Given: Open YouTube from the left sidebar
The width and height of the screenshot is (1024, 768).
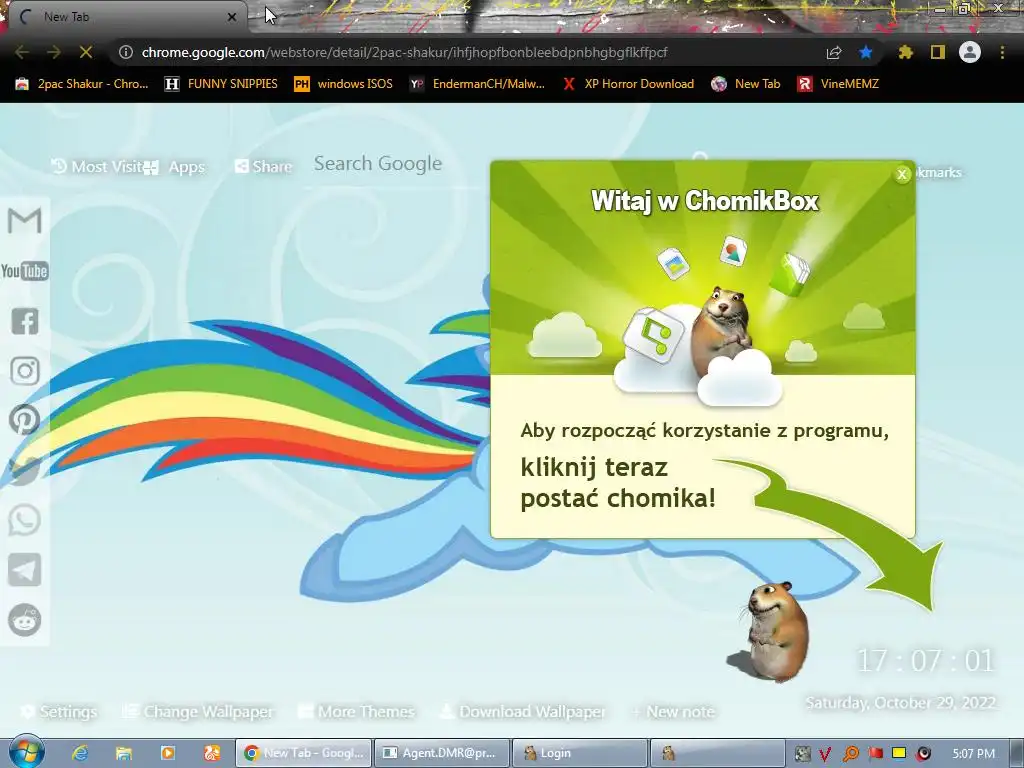Looking at the screenshot, I should (24, 270).
